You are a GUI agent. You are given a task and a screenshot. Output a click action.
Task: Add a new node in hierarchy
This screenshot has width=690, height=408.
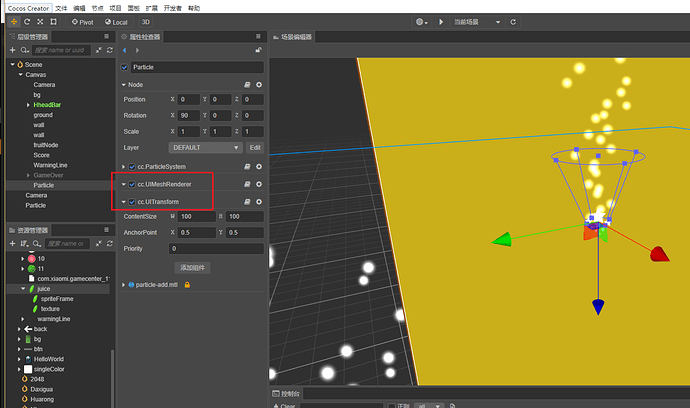12,50
